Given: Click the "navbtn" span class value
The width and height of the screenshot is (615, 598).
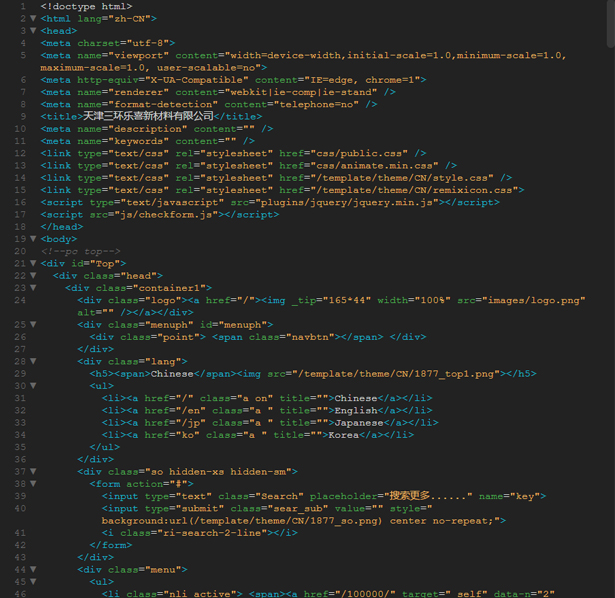Looking at the screenshot, I should 310,337.
